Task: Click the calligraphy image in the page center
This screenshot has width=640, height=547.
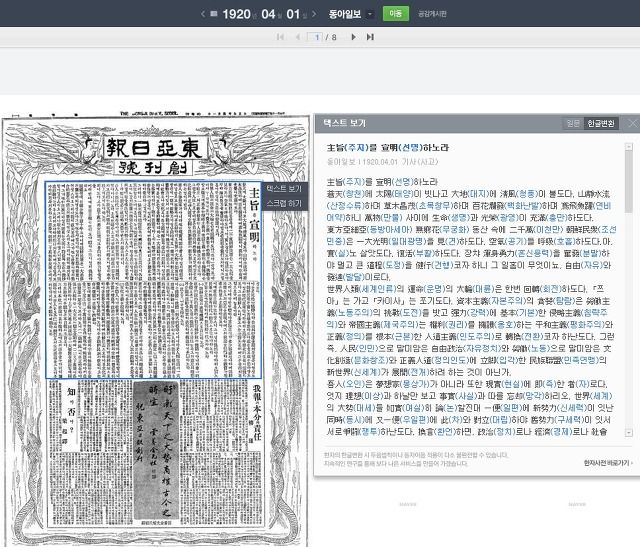Action: 156,452
